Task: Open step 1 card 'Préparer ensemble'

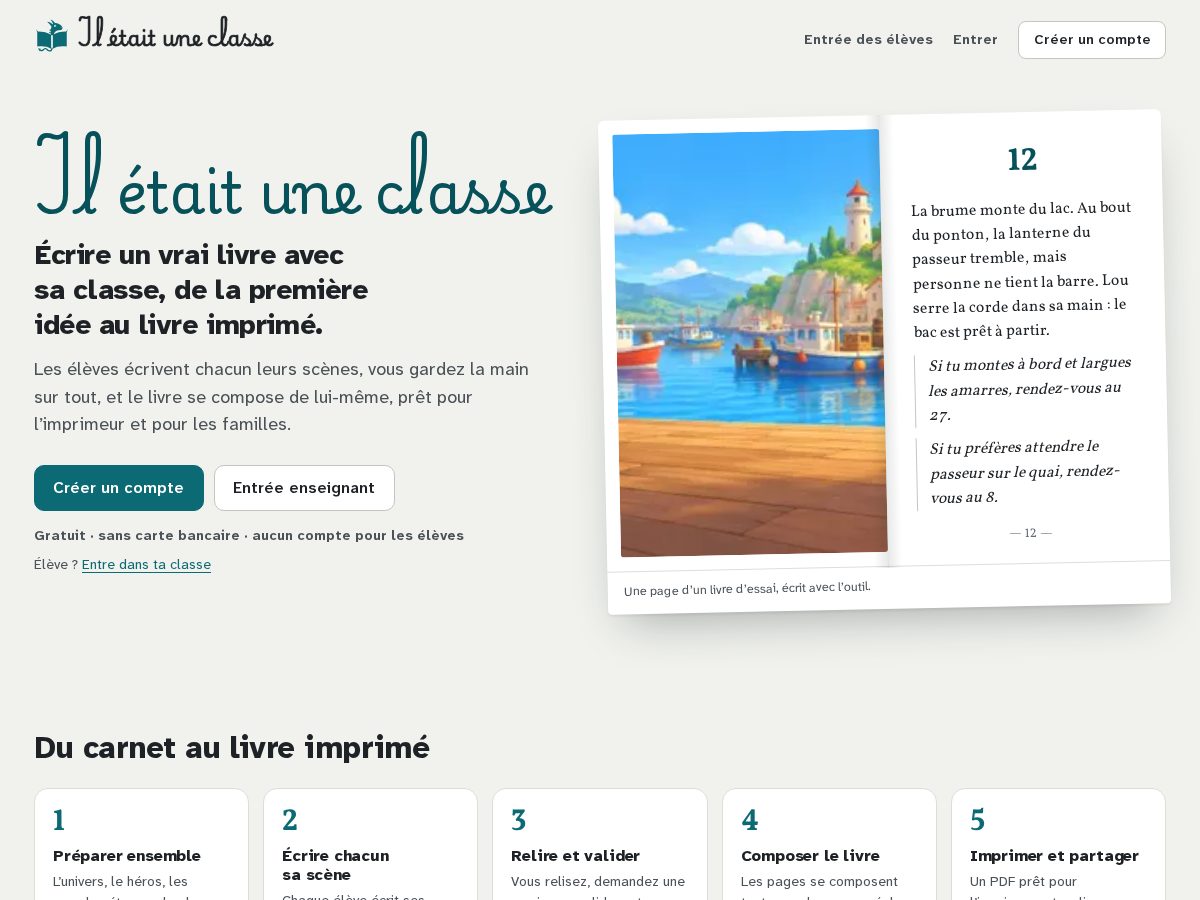Action: click(x=141, y=845)
